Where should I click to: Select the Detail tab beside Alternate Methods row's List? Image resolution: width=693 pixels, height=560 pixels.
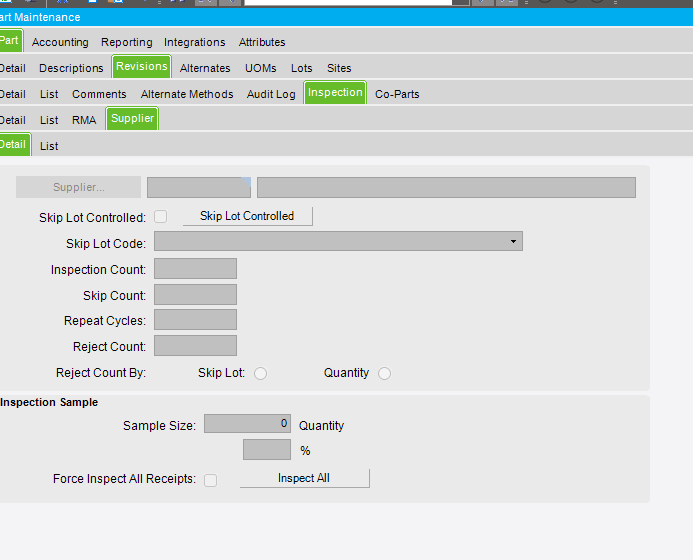[x=12, y=95]
